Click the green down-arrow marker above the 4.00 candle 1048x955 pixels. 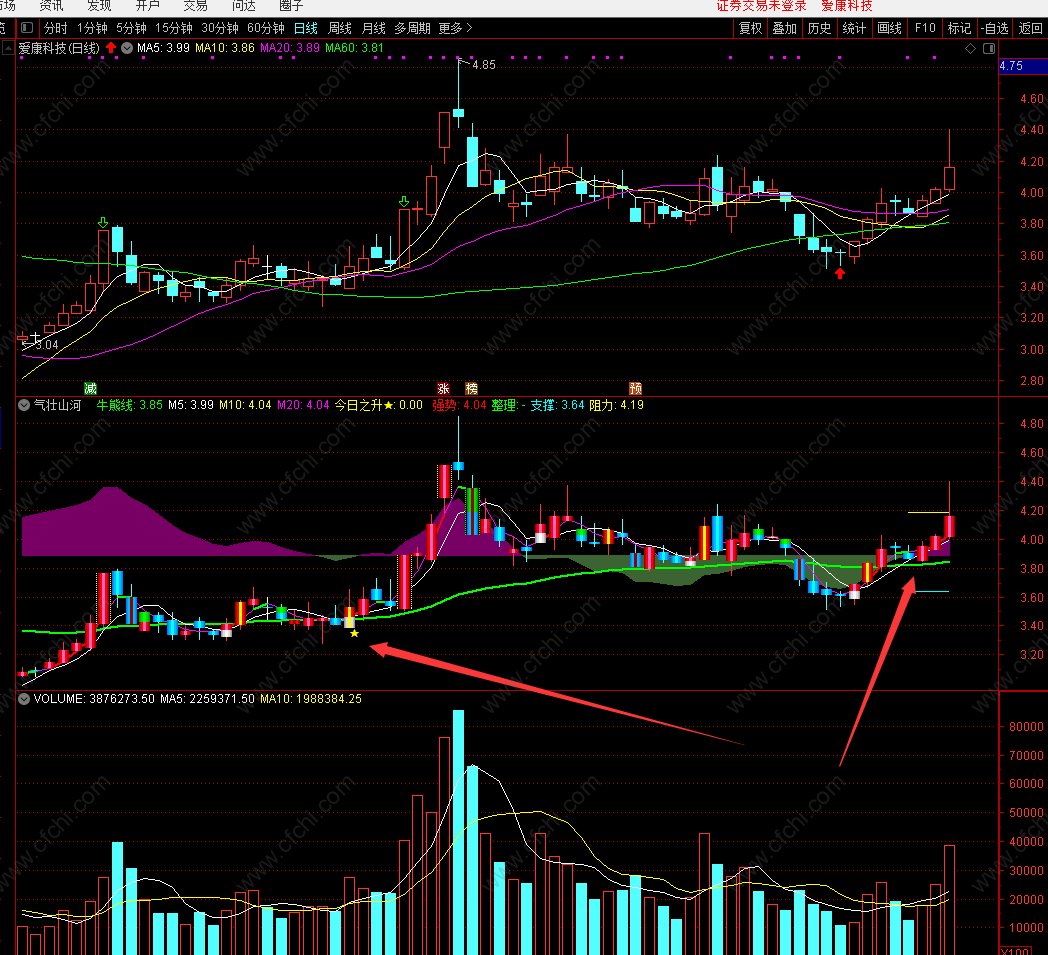click(x=404, y=202)
